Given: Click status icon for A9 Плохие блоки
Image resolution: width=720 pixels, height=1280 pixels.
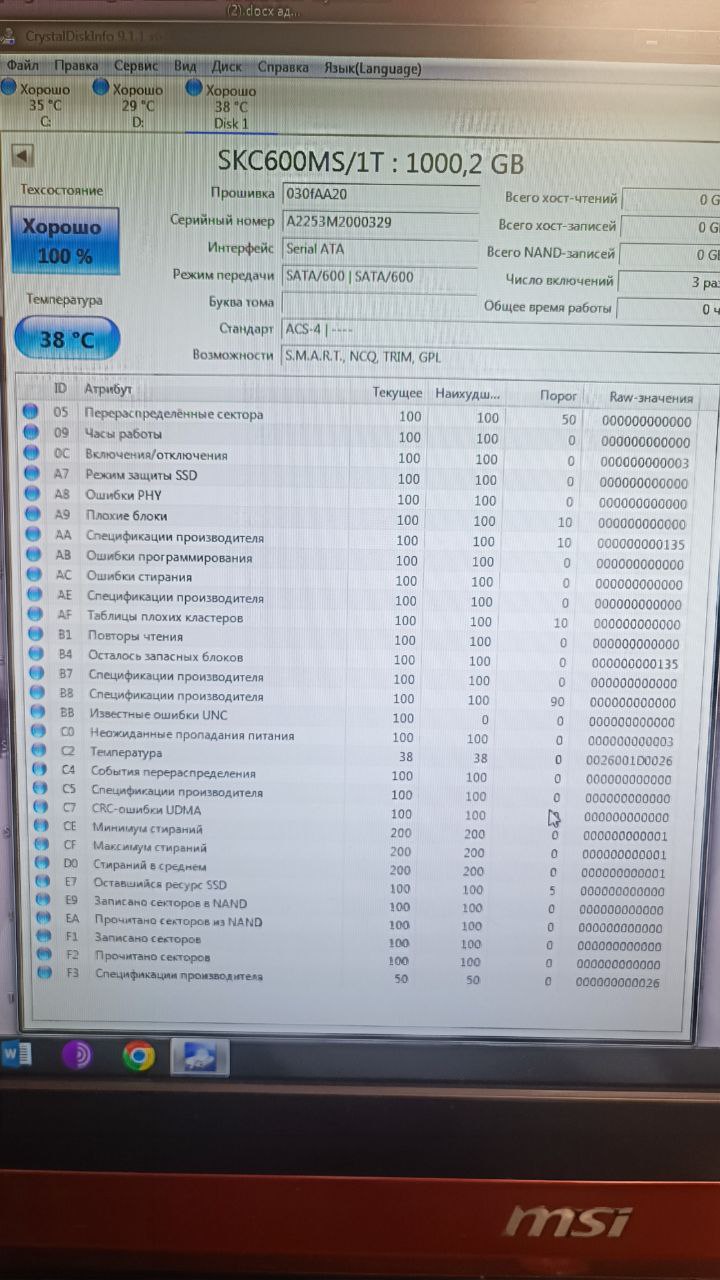Looking at the screenshot, I should (x=32, y=515).
